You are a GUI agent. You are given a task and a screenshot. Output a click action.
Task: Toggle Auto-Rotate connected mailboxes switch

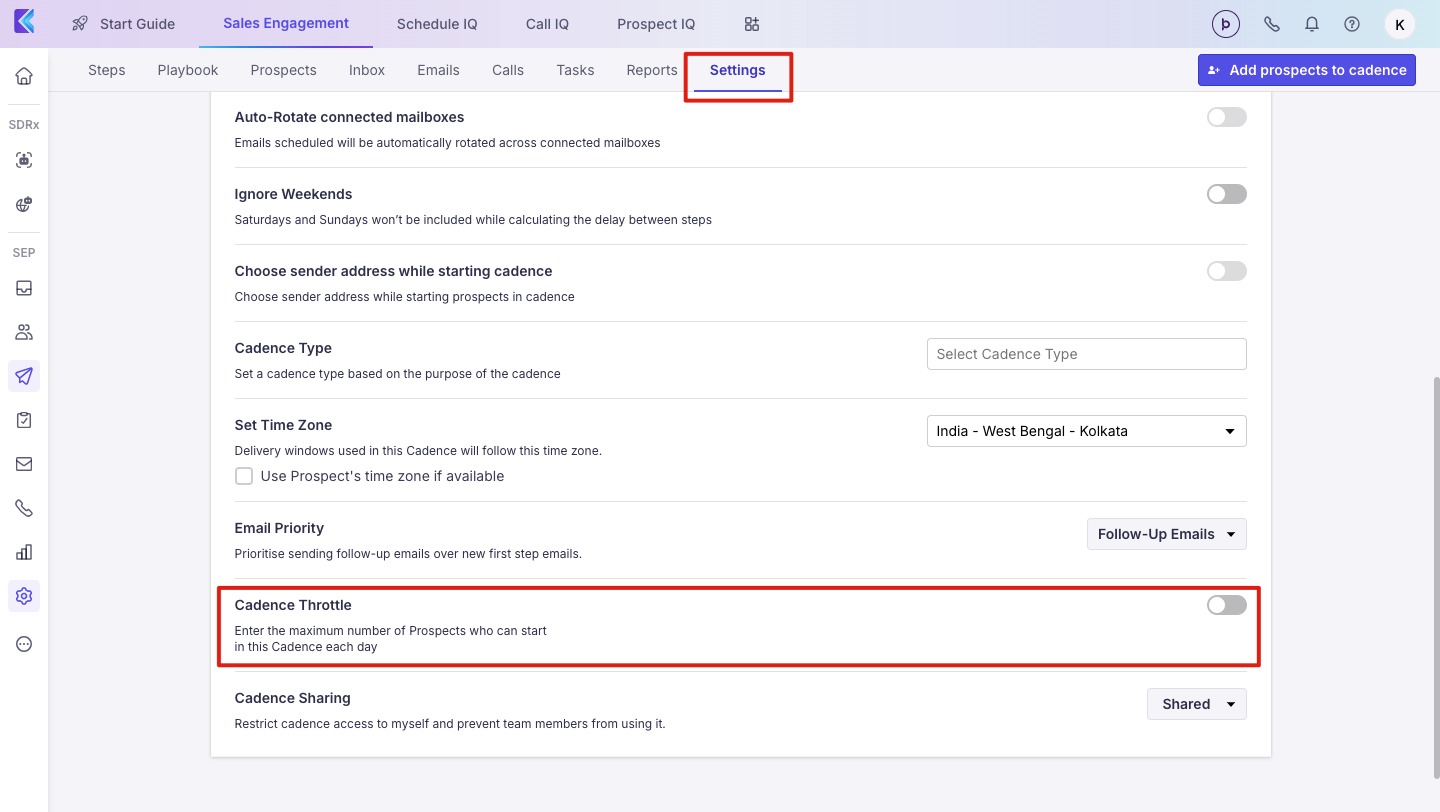click(1227, 117)
